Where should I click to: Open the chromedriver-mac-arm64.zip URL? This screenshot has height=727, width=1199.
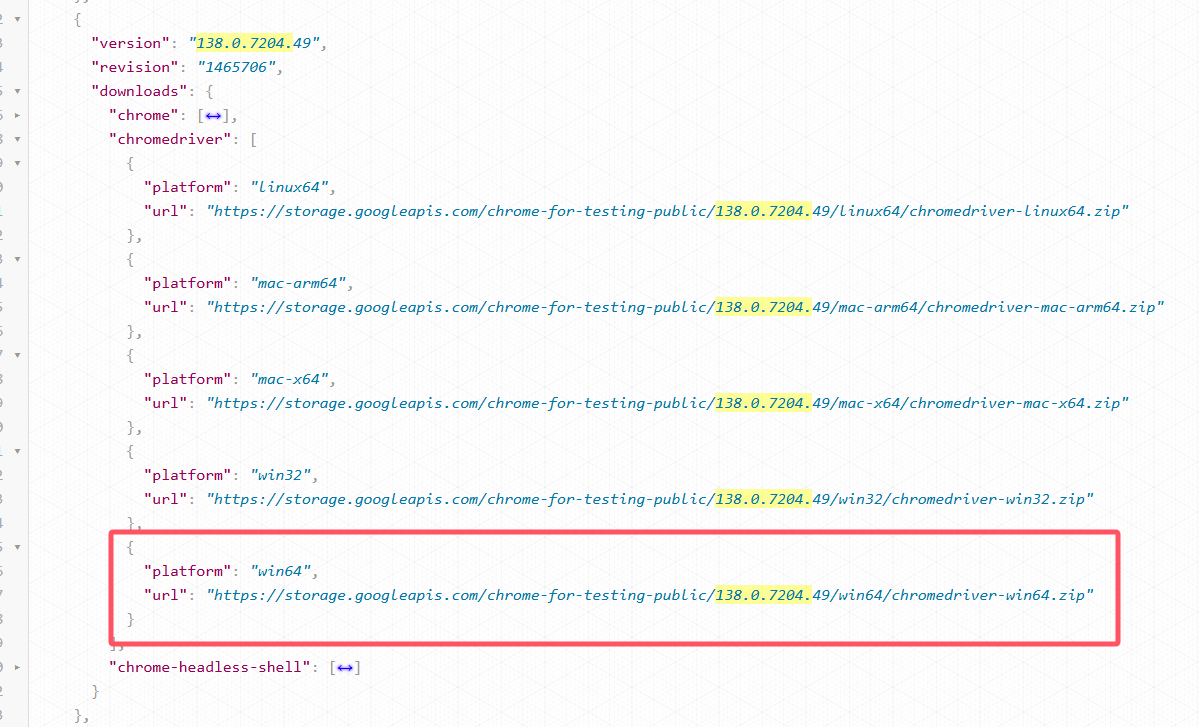tap(685, 307)
